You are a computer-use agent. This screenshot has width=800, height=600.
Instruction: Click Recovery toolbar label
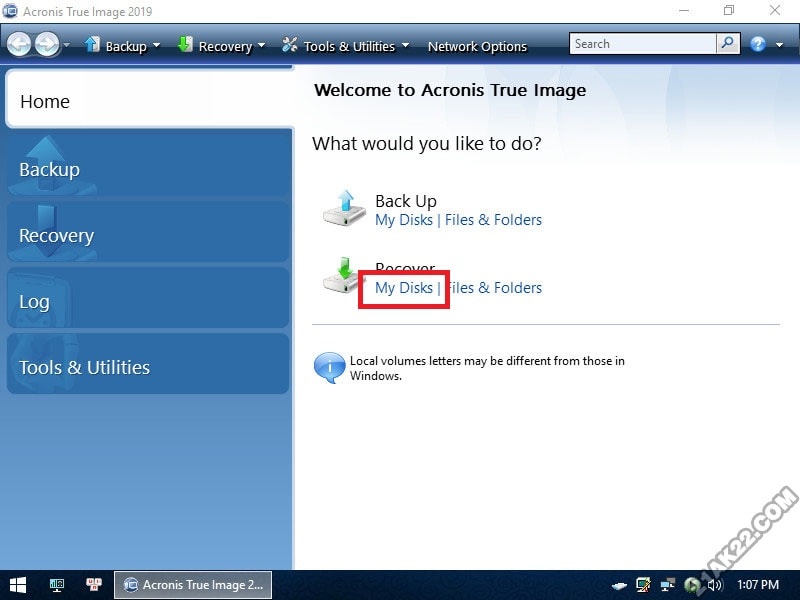(226, 46)
